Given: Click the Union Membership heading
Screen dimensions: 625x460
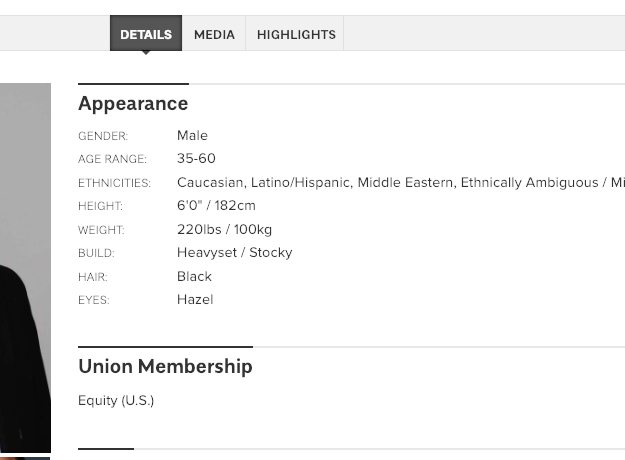Looking at the screenshot, I should pos(165,366).
